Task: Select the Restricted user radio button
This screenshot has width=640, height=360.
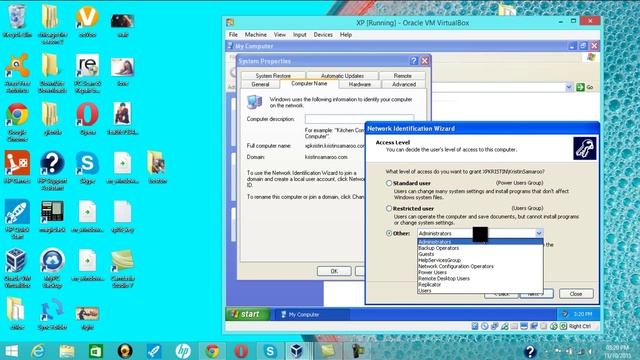Action: pos(389,209)
